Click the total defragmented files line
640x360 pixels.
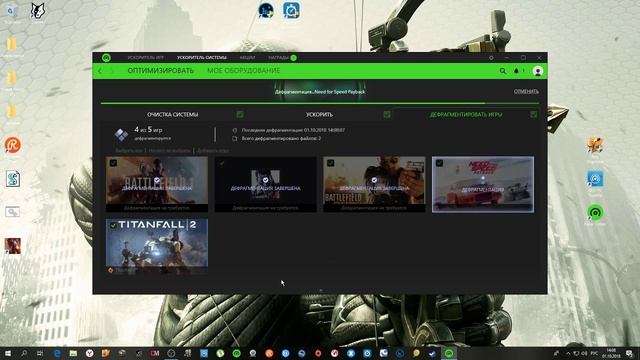tap(281, 139)
